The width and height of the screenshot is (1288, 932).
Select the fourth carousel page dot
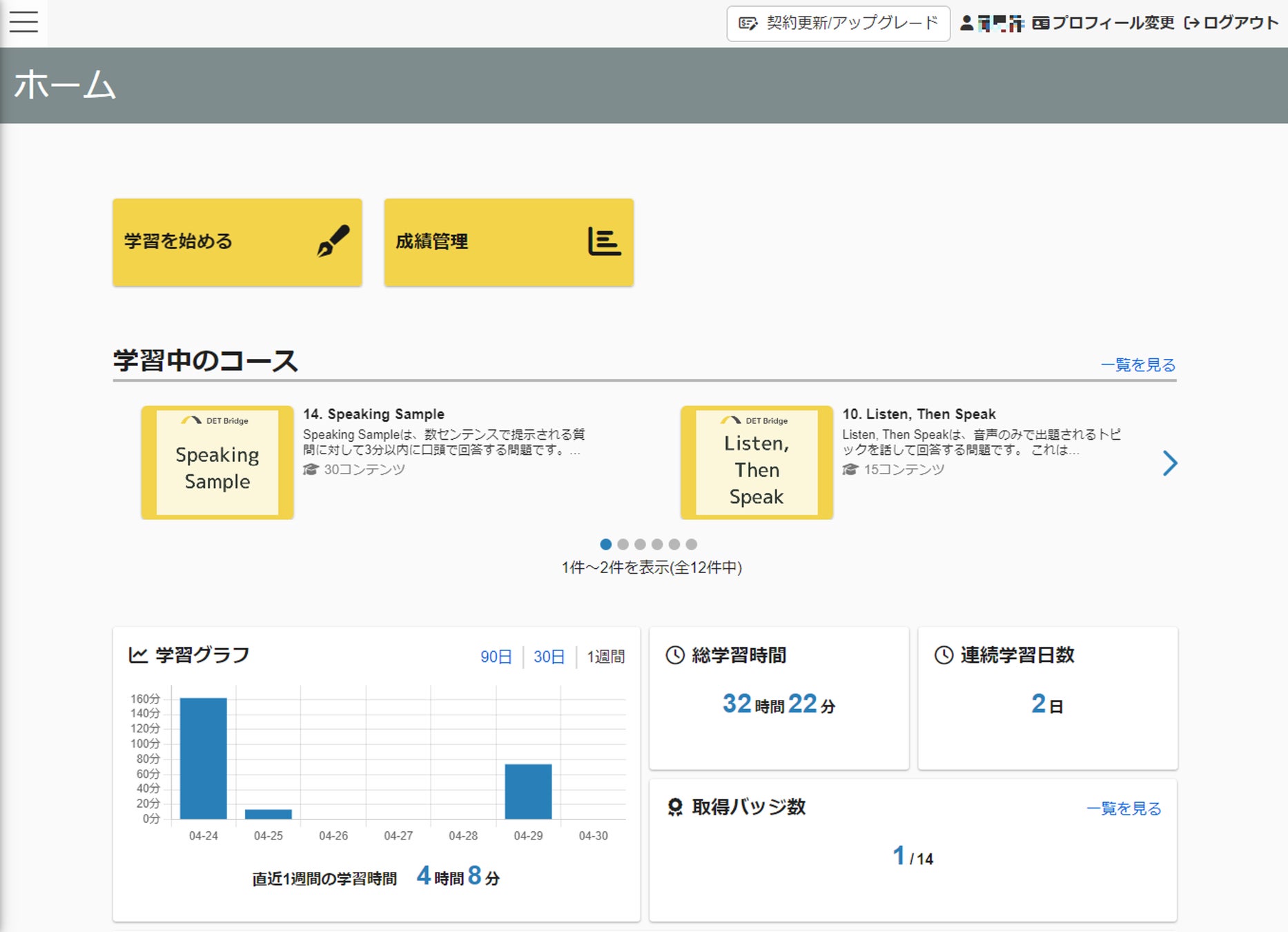(657, 544)
